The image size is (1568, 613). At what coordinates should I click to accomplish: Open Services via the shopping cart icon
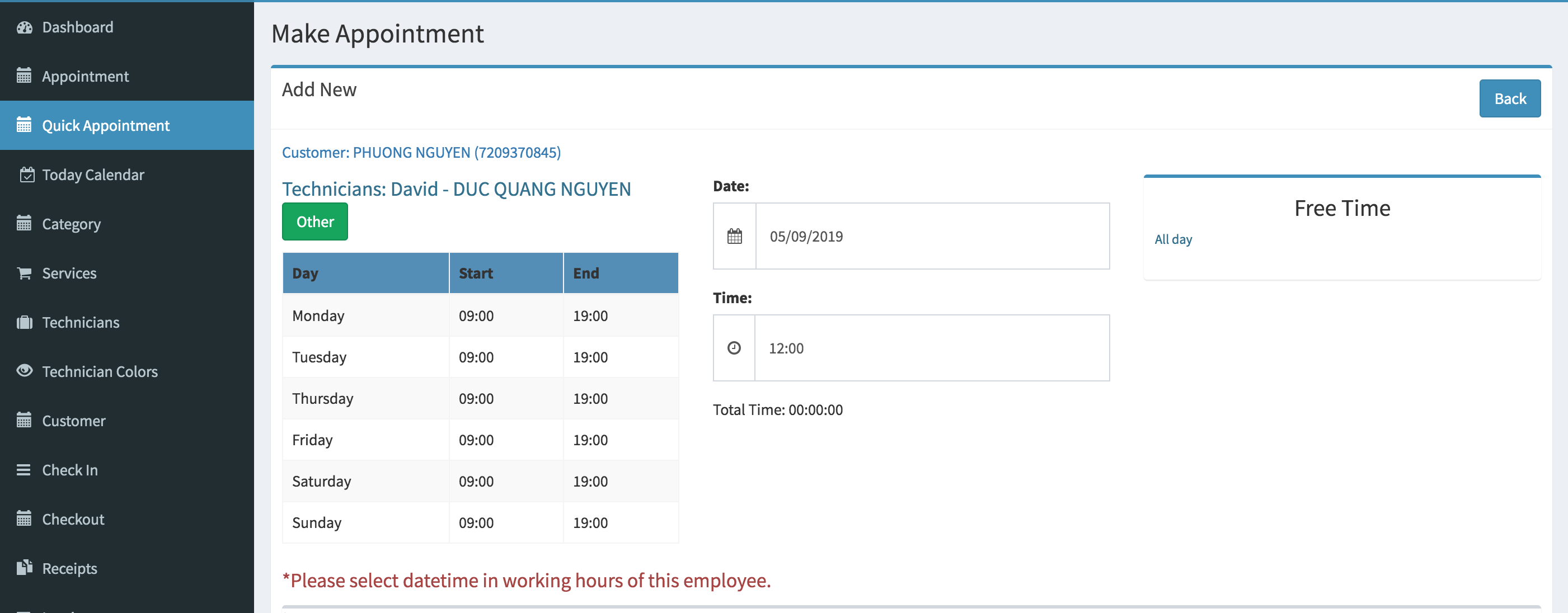(24, 273)
